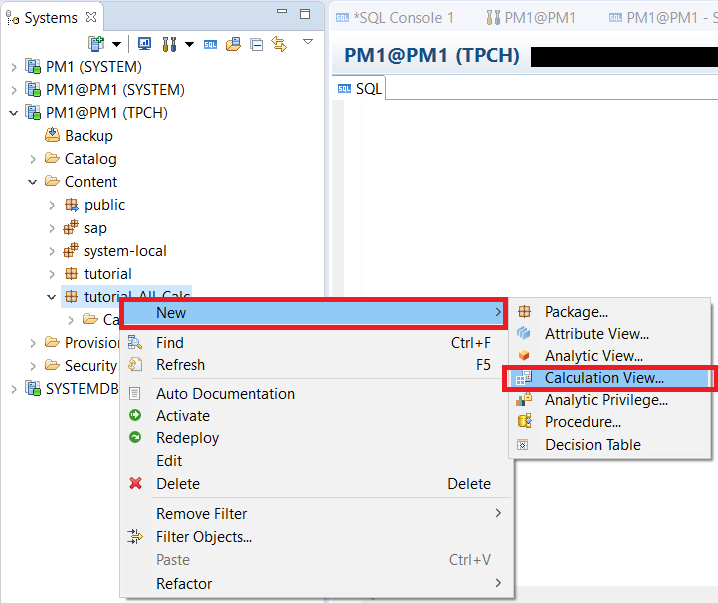Image resolution: width=718 pixels, height=603 pixels.
Task: Click the Administration tools icon in the toolbar
Action: (x=169, y=44)
